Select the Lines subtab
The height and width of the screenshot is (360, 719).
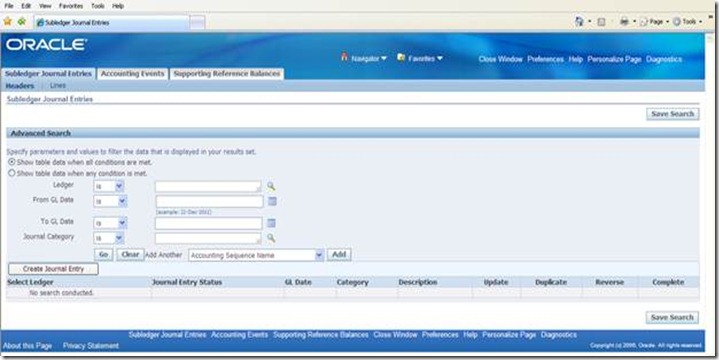click(58, 86)
